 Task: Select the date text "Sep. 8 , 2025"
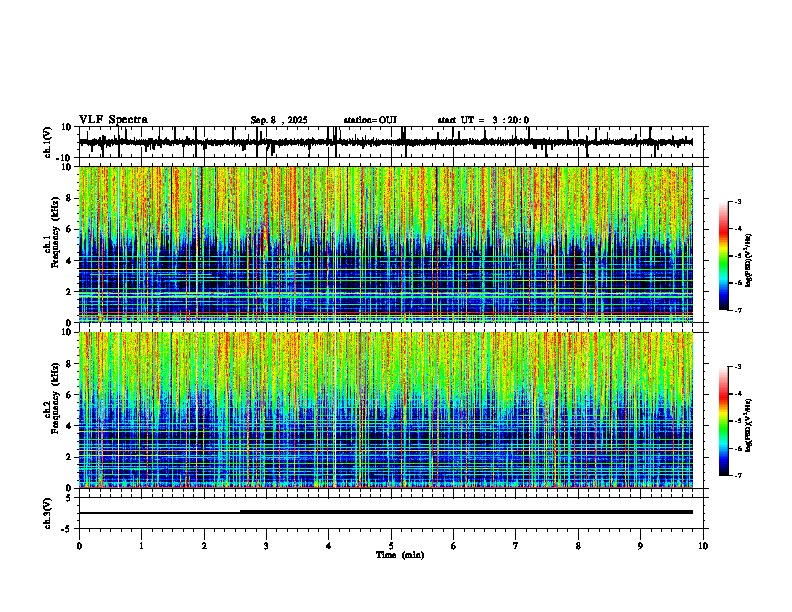click(x=279, y=120)
